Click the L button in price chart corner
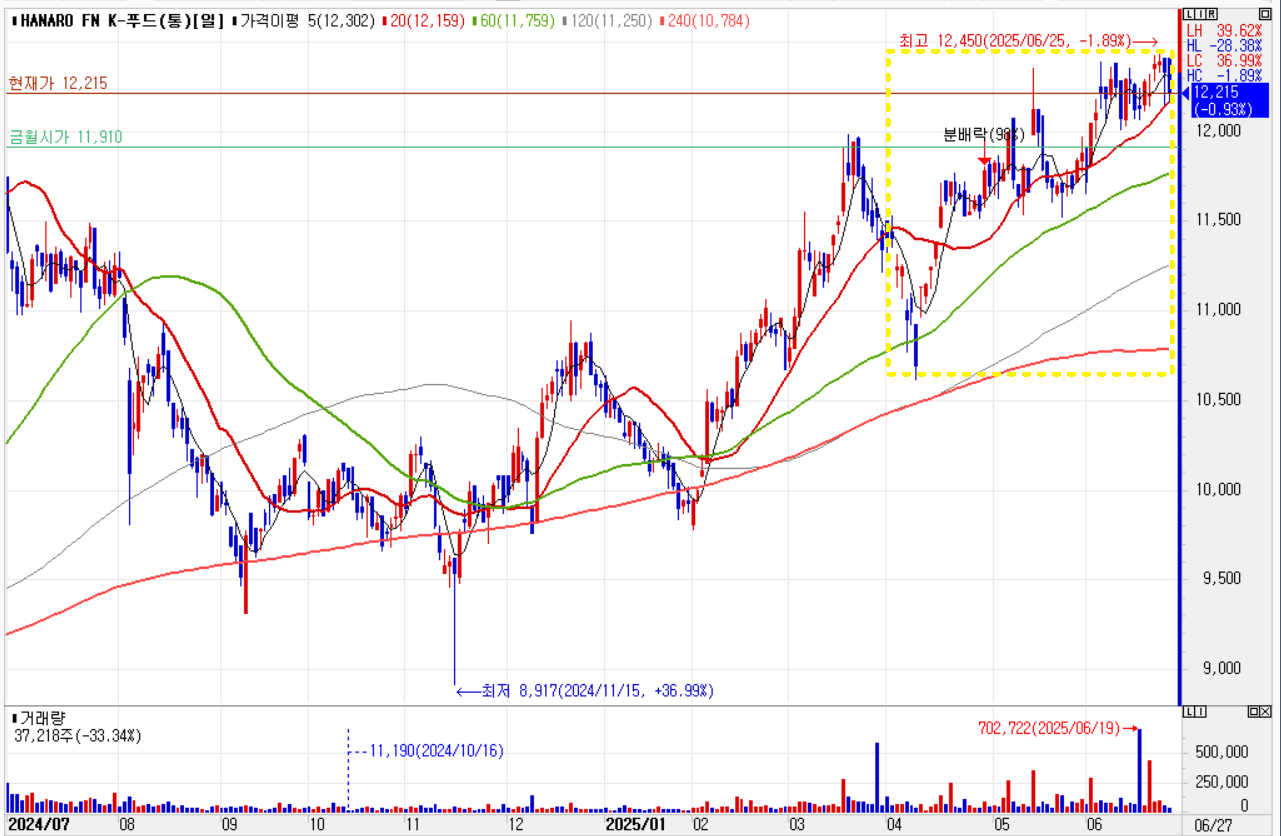The width and height of the screenshot is (1281, 836). tap(1187, 13)
